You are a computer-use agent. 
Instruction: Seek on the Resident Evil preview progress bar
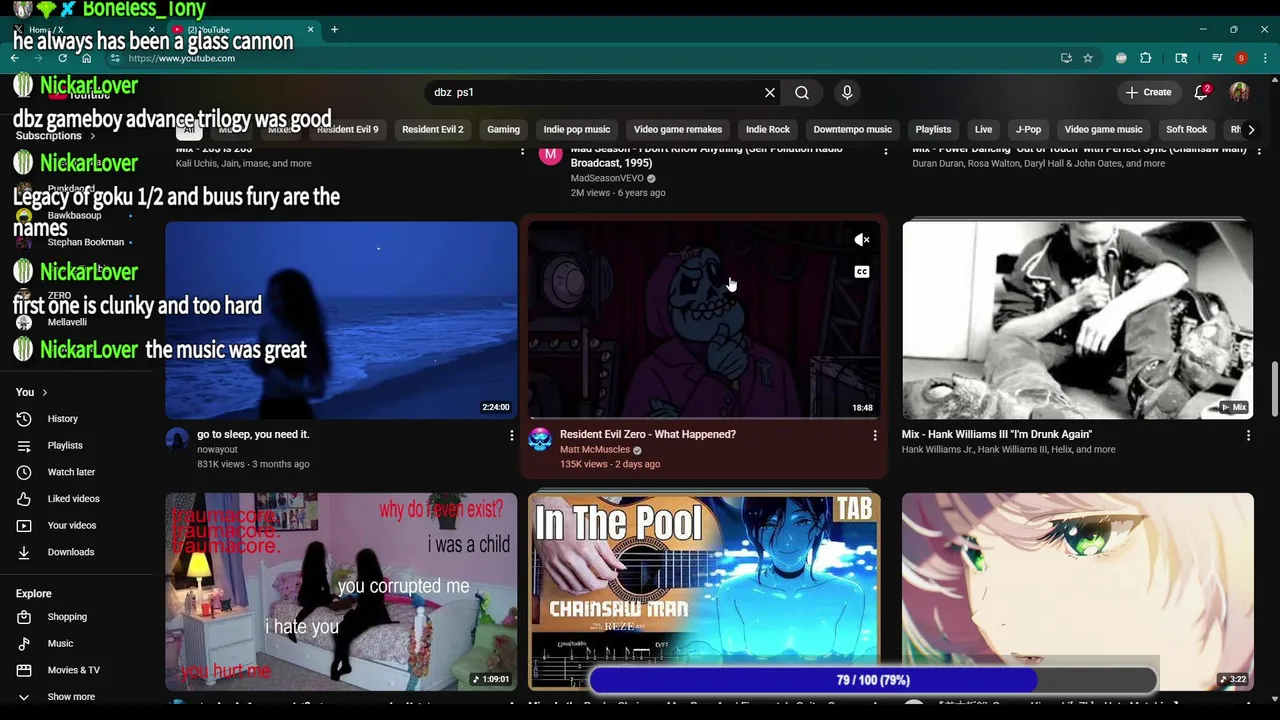click(704, 417)
